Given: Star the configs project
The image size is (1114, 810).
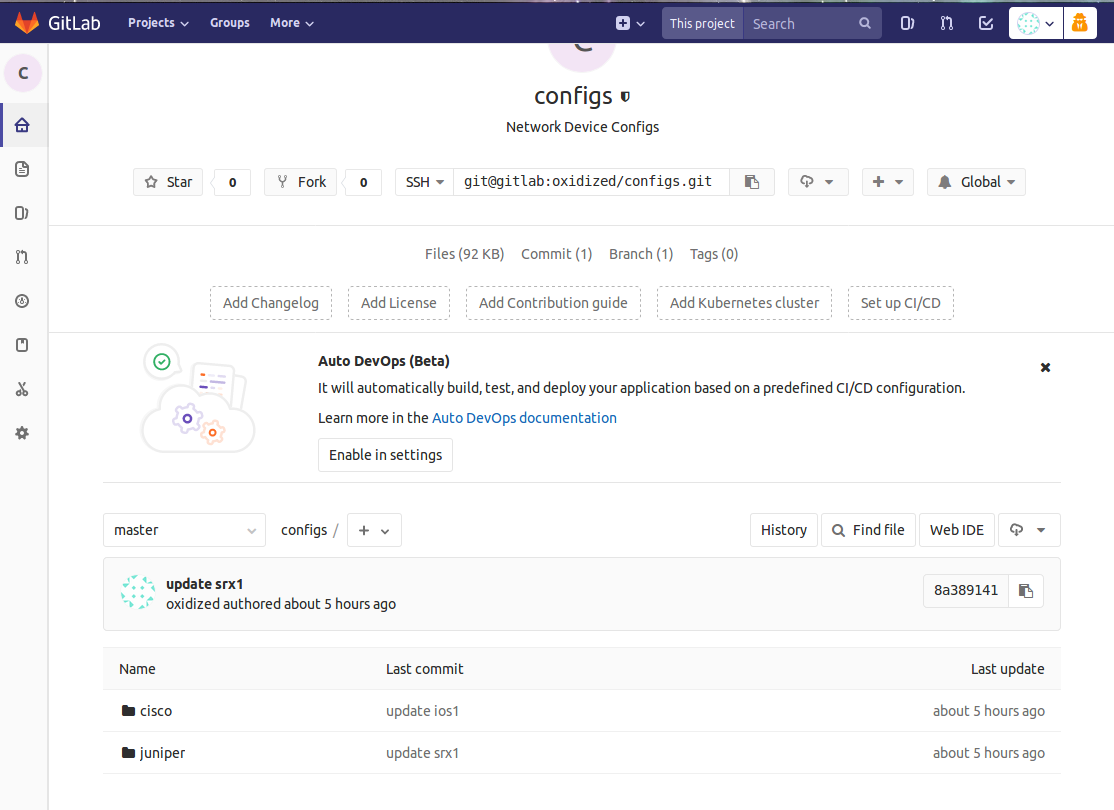Looking at the screenshot, I should 168,182.
